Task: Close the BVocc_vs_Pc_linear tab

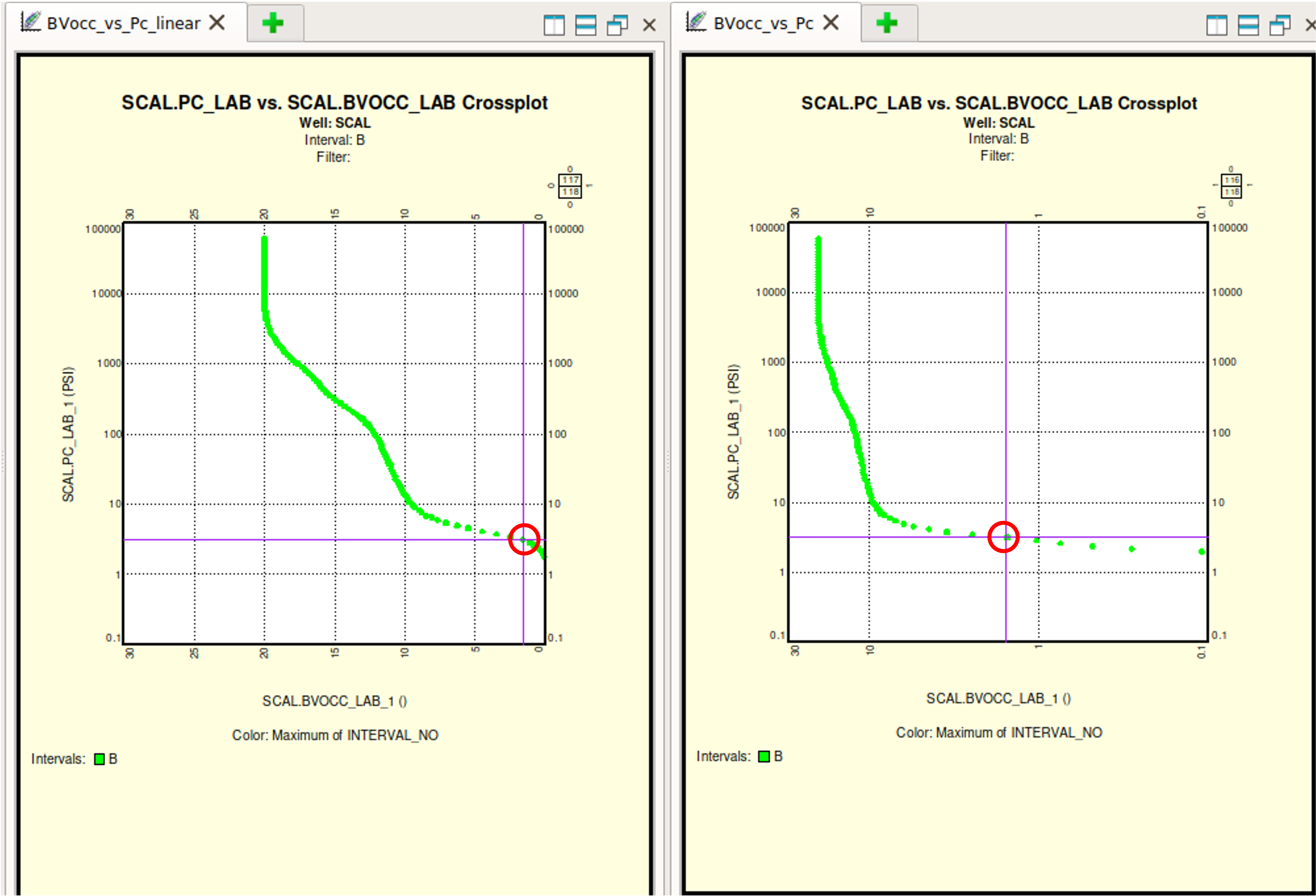Action: click(x=217, y=23)
